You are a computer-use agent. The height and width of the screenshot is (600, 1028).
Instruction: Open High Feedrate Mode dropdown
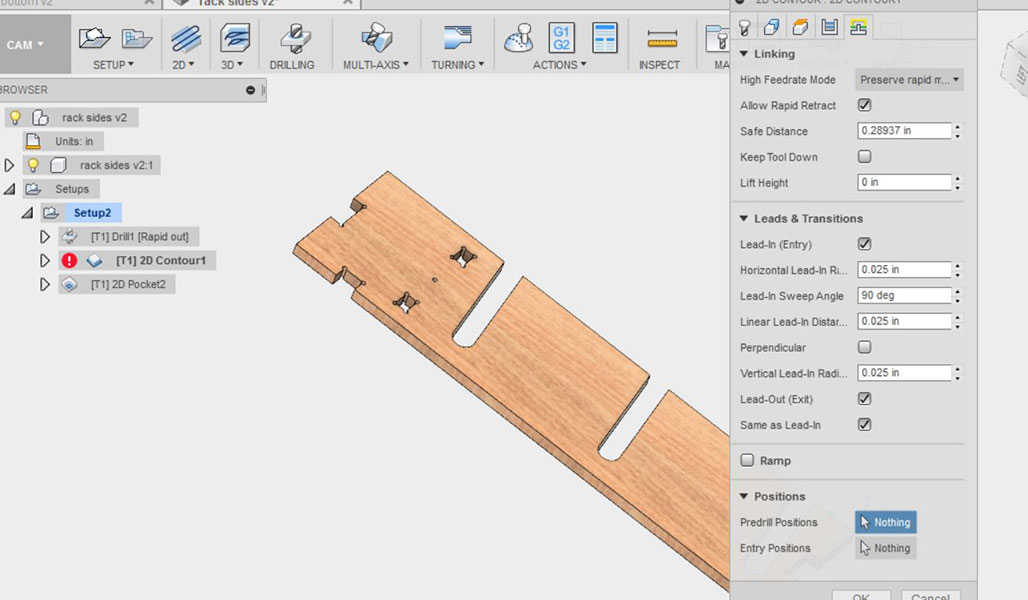(909, 79)
